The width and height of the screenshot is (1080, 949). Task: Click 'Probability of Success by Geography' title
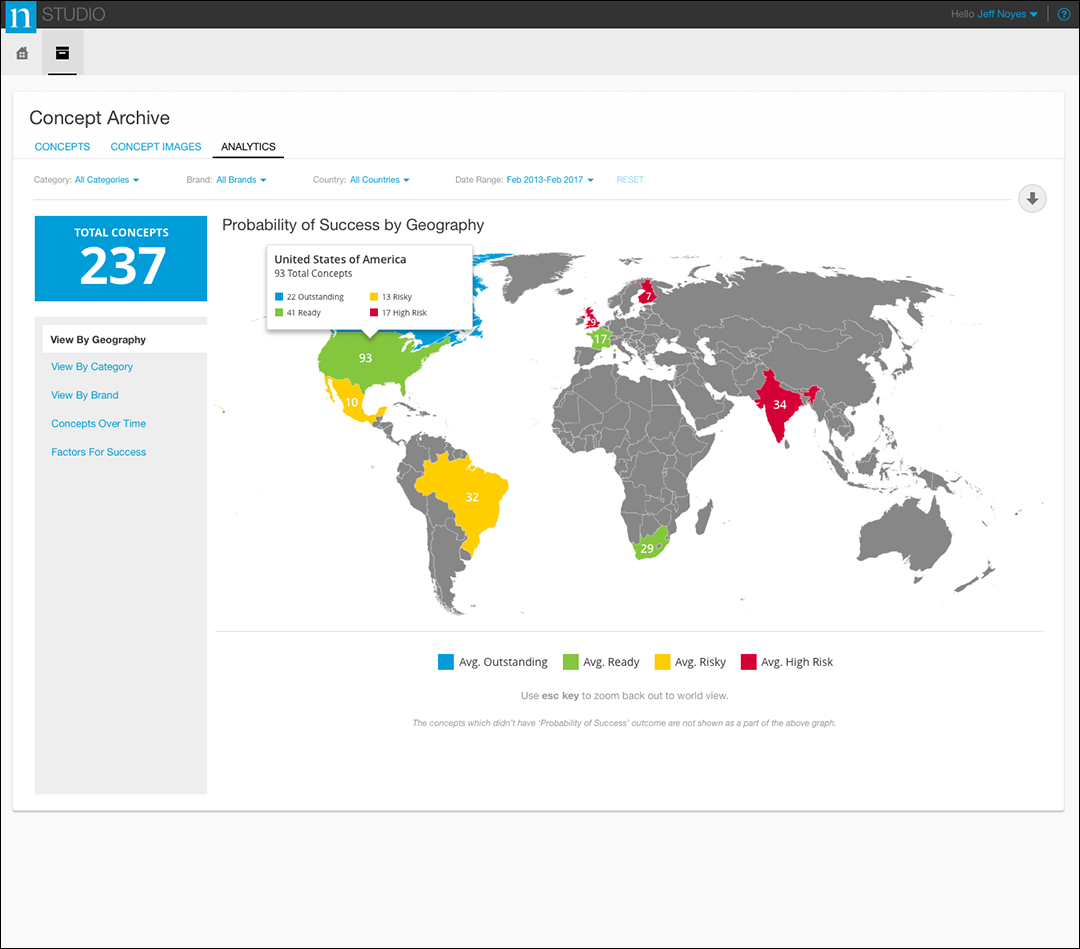coord(353,225)
